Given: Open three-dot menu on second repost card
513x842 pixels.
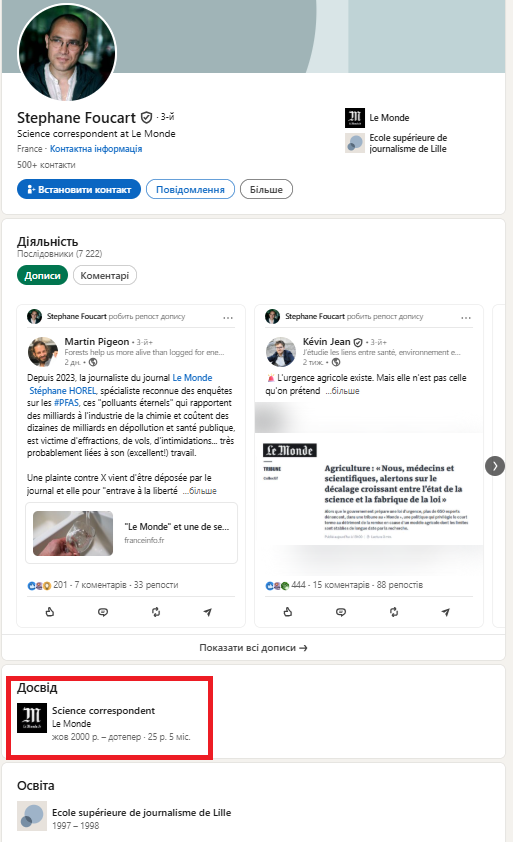Looking at the screenshot, I should (x=466, y=317).
